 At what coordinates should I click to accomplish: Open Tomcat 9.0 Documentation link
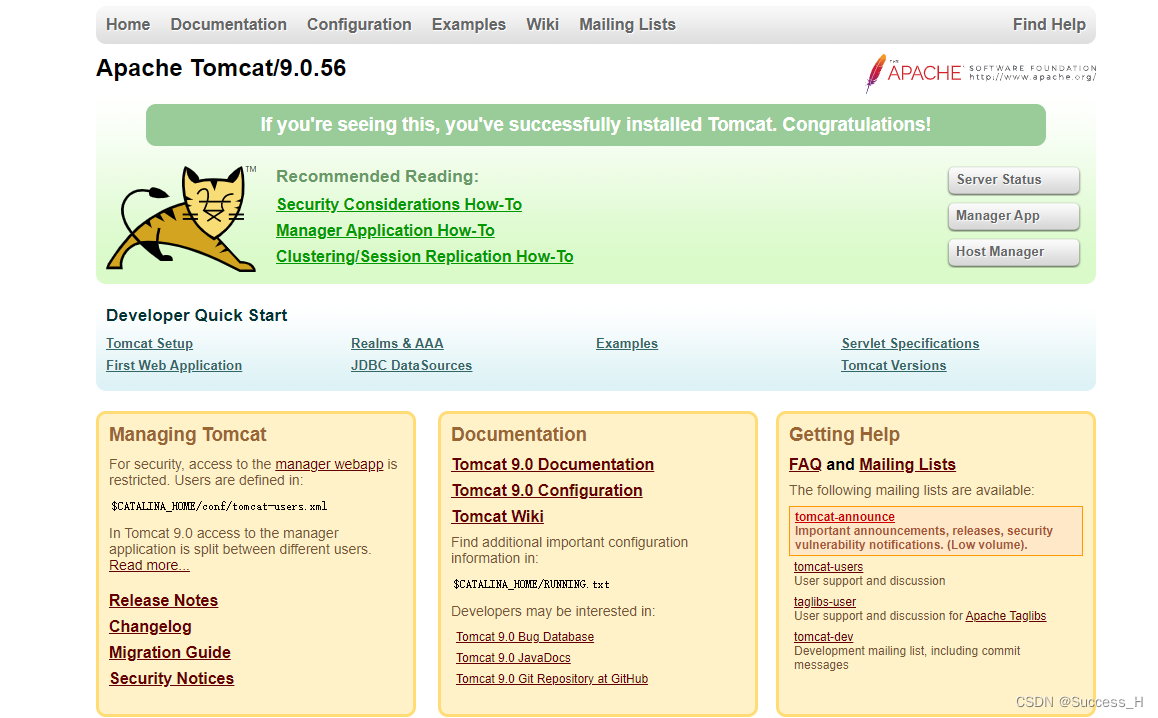tap(552, 465)
